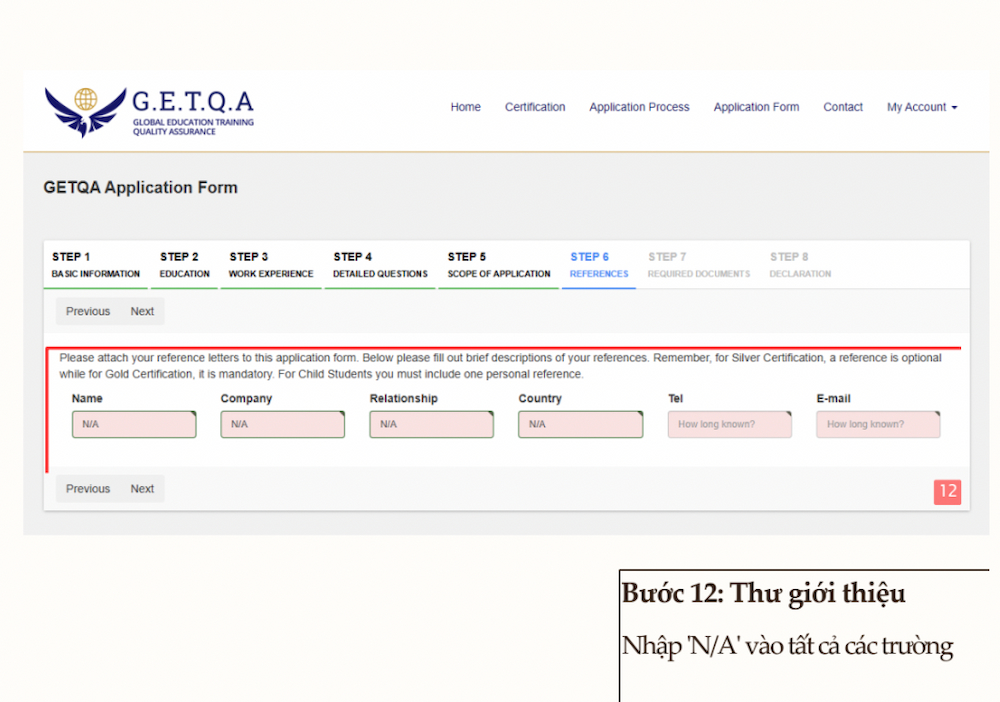
Task: Focus the Relationship input field
Action: pyautogui.click(x=431, y=424)
